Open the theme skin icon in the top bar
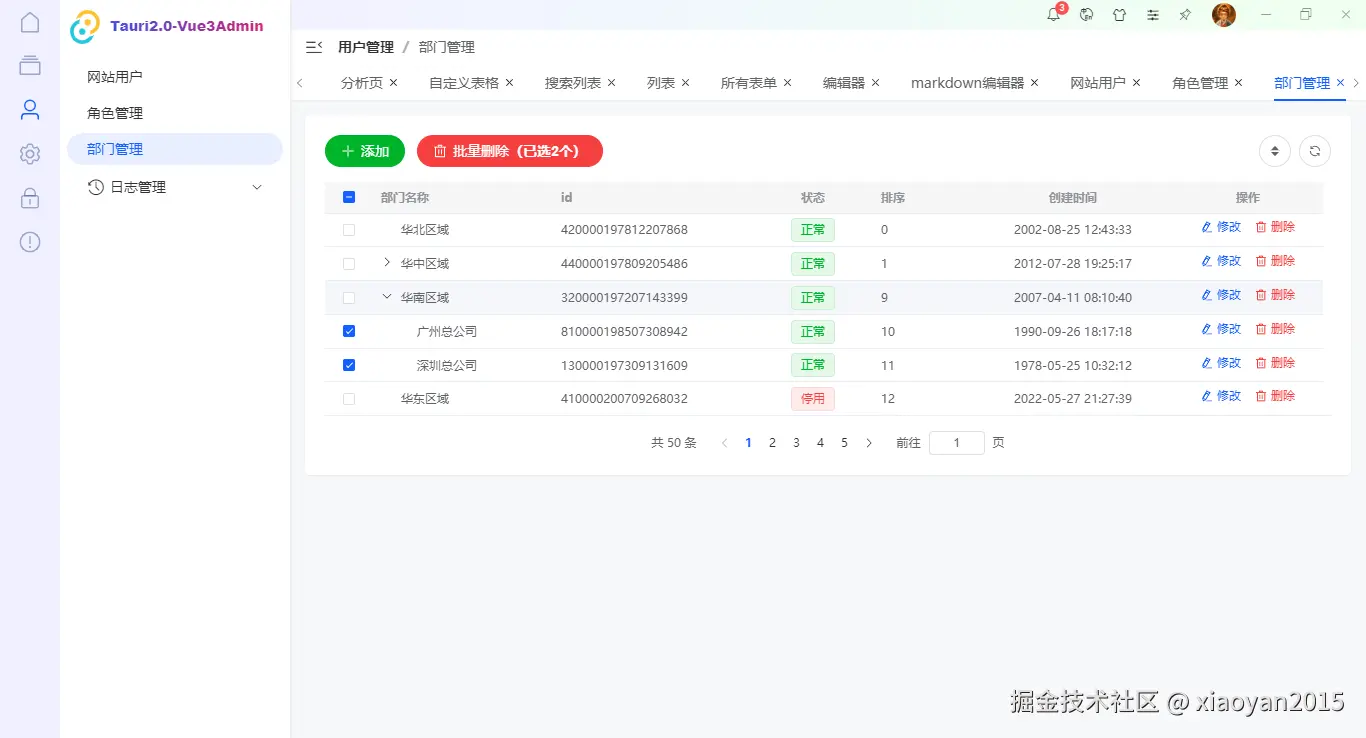 (x=1119, y=15)
